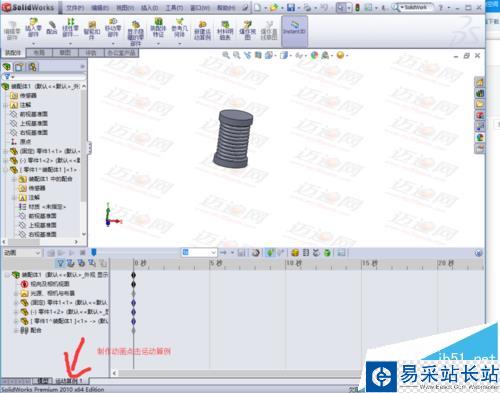Click Stop in motion toolbar
This screenshot has height=393, width=500.
pos(83,253)
